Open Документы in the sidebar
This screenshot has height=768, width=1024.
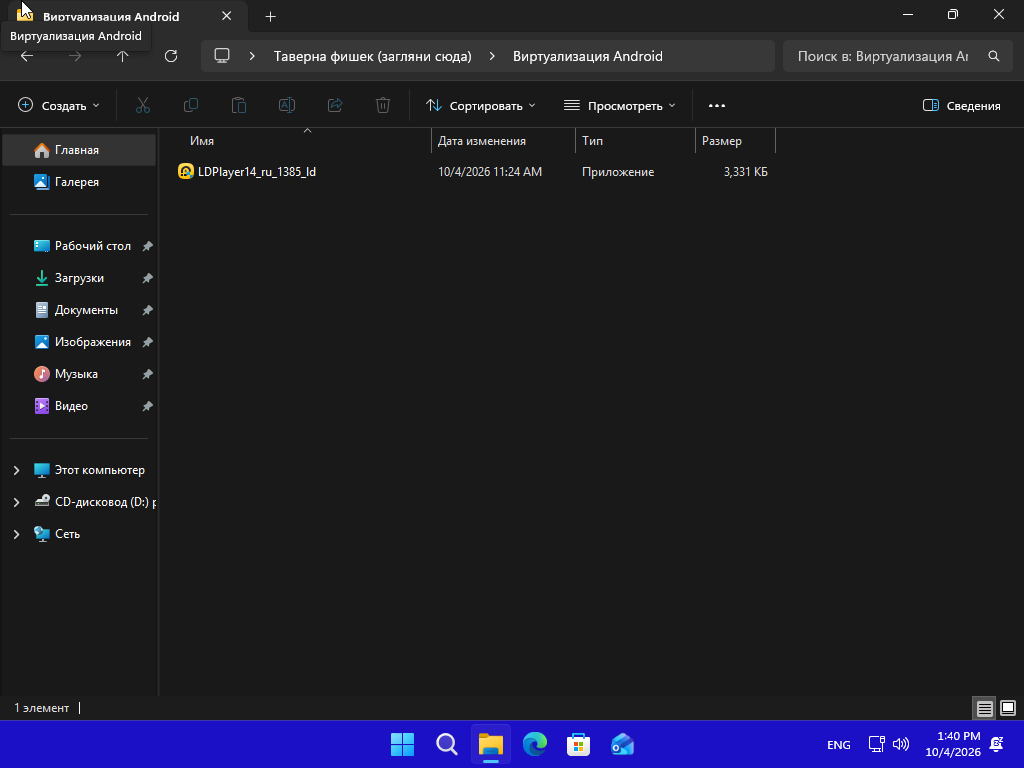pyautogui.click(x=79, y=310)
